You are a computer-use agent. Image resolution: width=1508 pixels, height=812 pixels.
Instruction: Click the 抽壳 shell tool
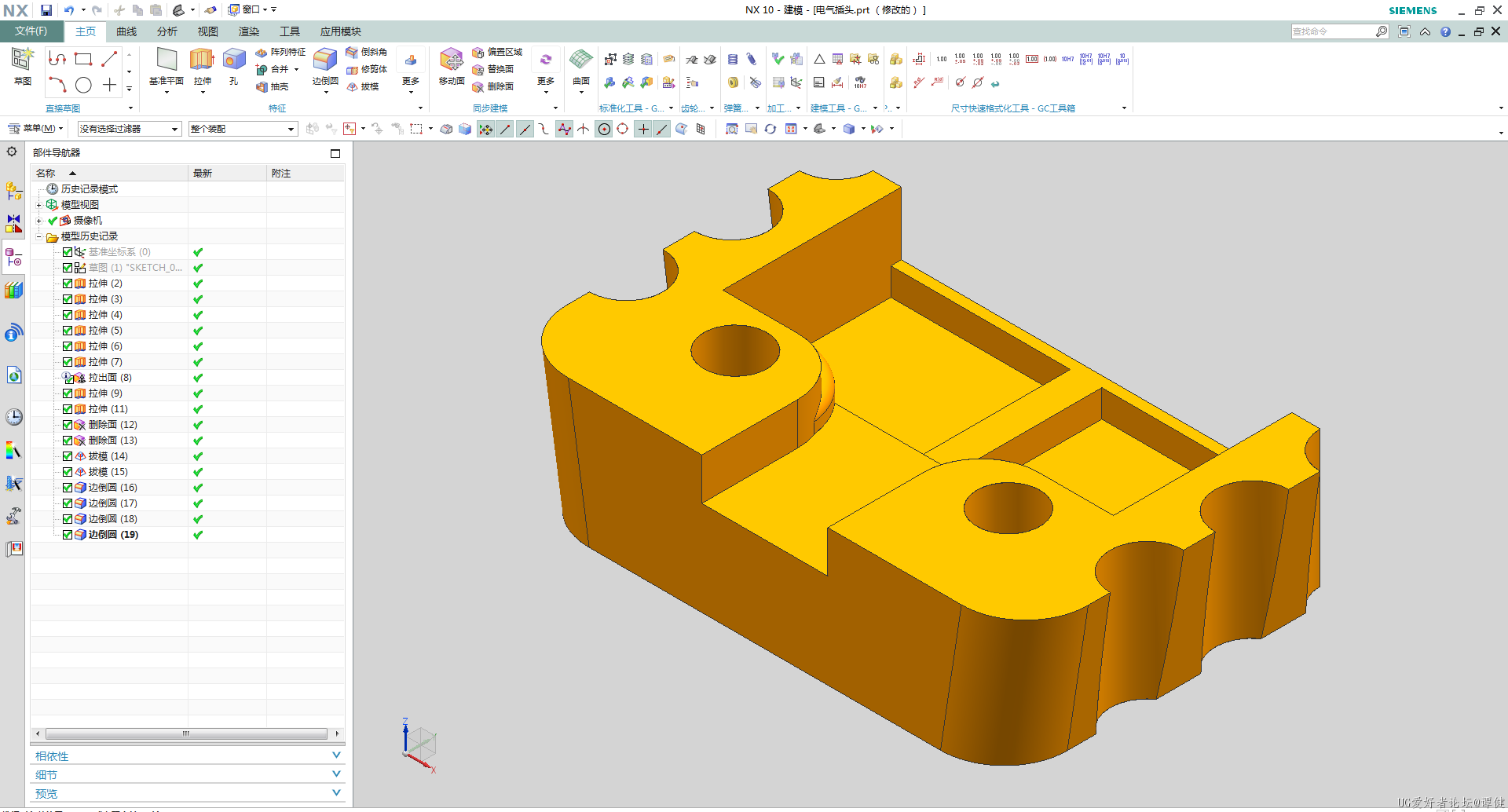pos(273,86)
